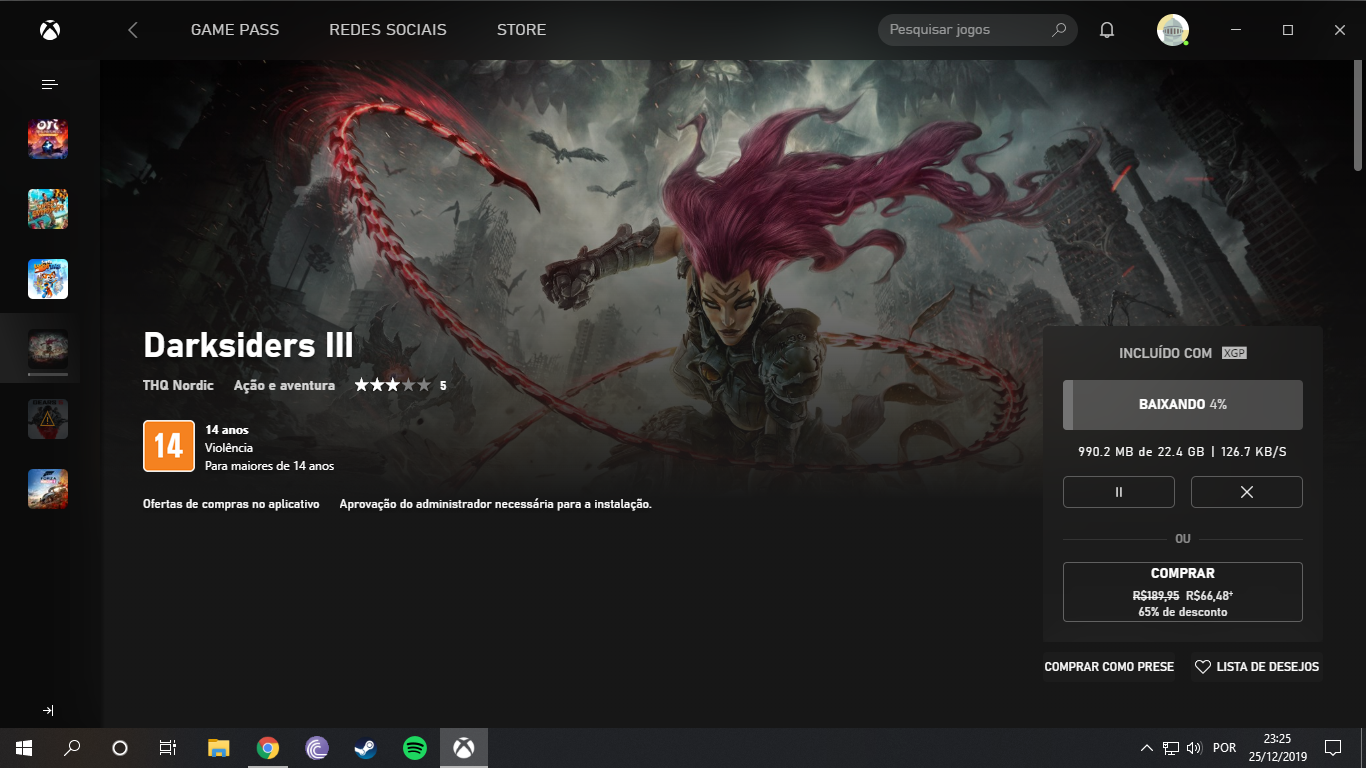
Task: Open Windows search from the taskbar
Action: [x=72, y=748]
